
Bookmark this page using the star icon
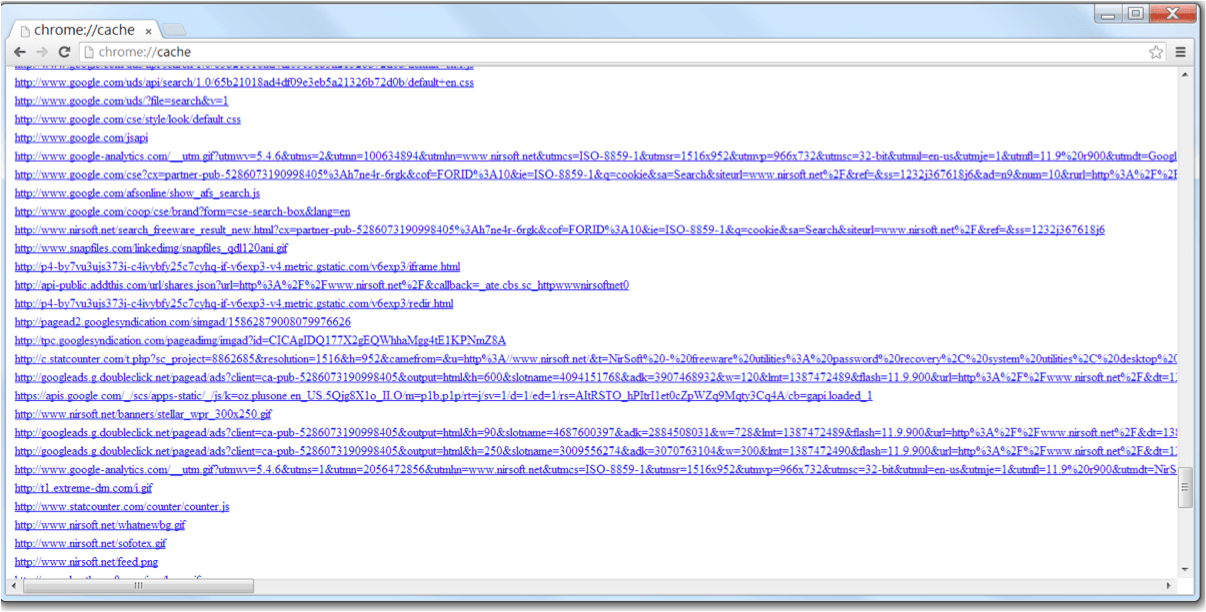(x=1156, y=51)
